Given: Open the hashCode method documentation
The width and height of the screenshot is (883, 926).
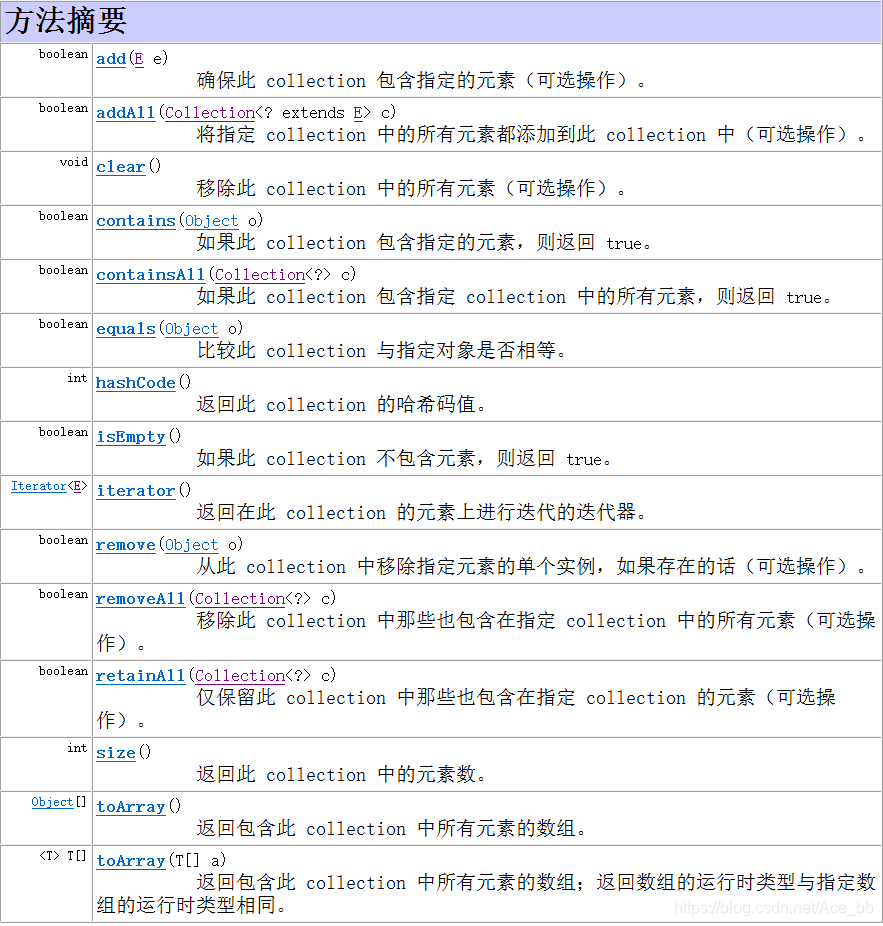Looking at the screenshot, I should [x=135, y=383].
